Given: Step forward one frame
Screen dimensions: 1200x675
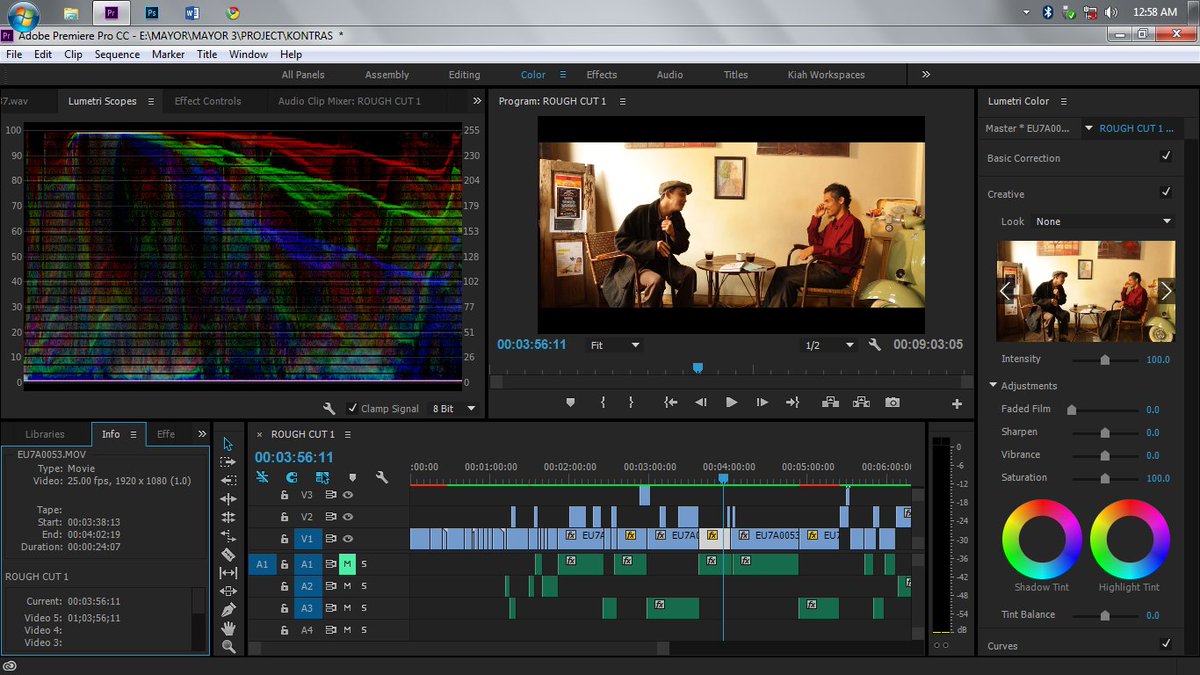Looking at the screenshot, I should point(762,402).
